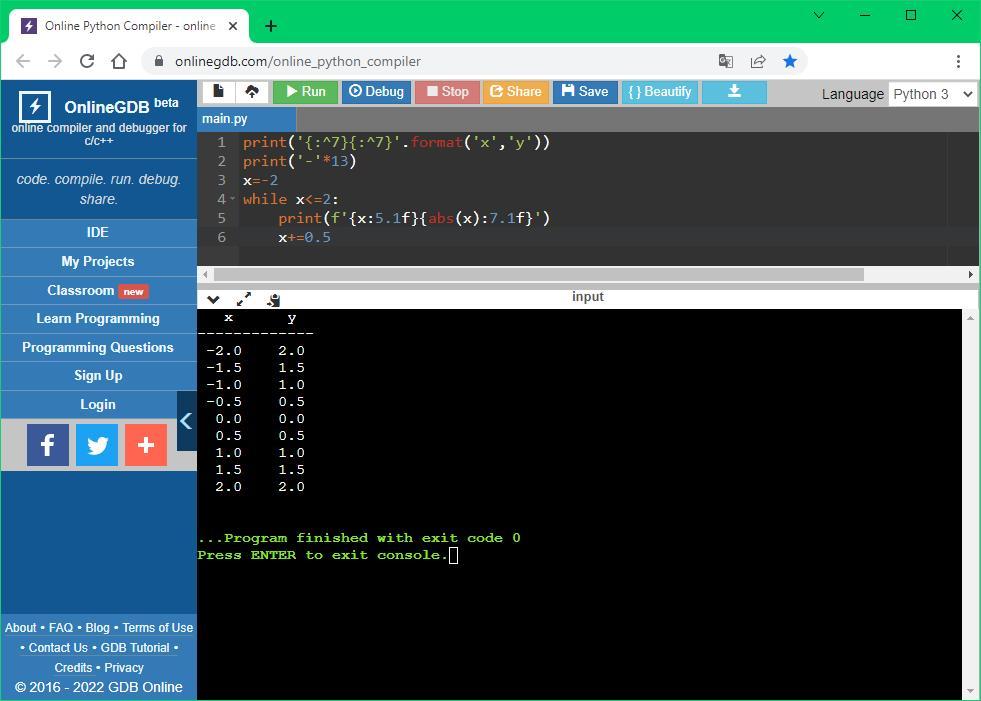Open a new browser tab
The image size is (981, 701).
coord(271,26)
